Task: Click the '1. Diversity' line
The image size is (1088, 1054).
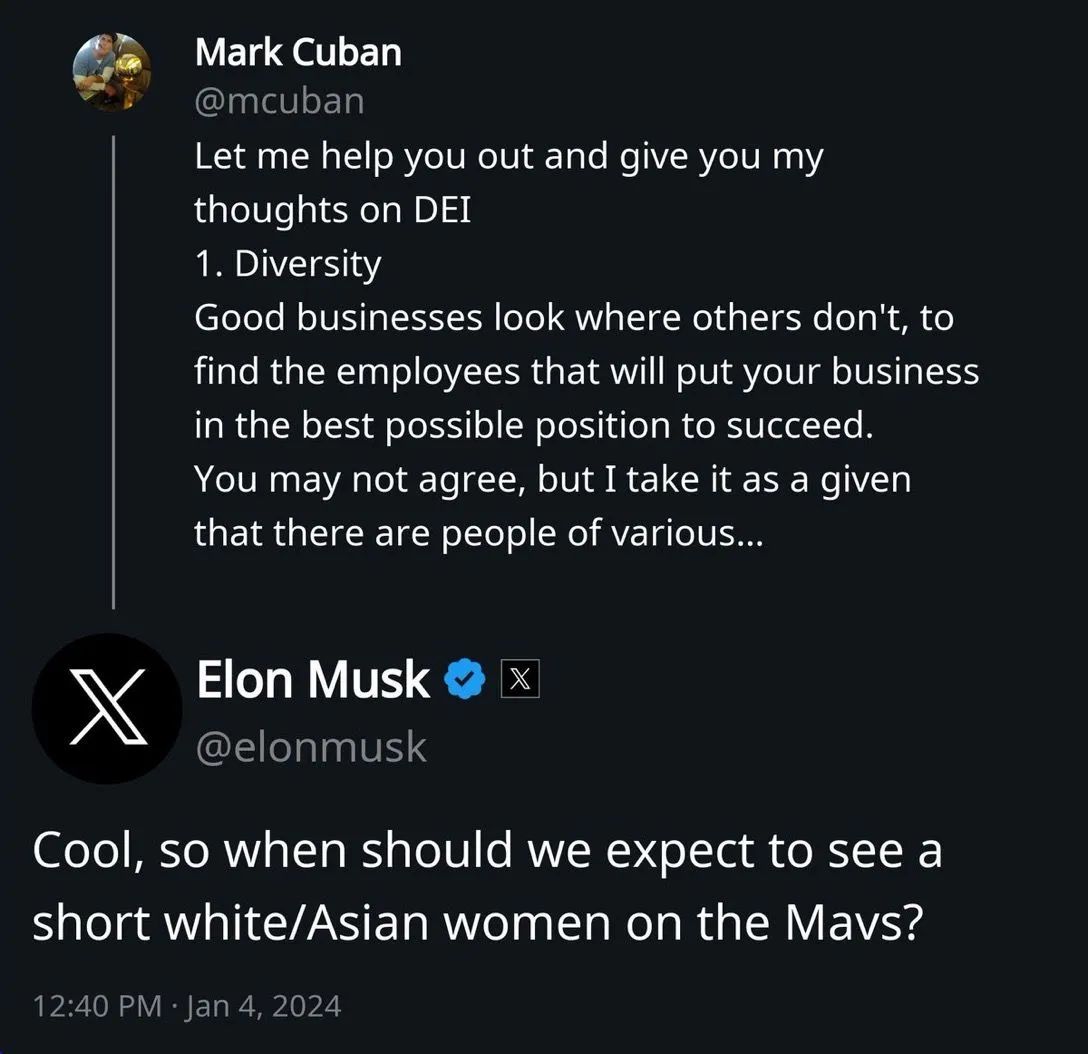Action: point(288,264)
